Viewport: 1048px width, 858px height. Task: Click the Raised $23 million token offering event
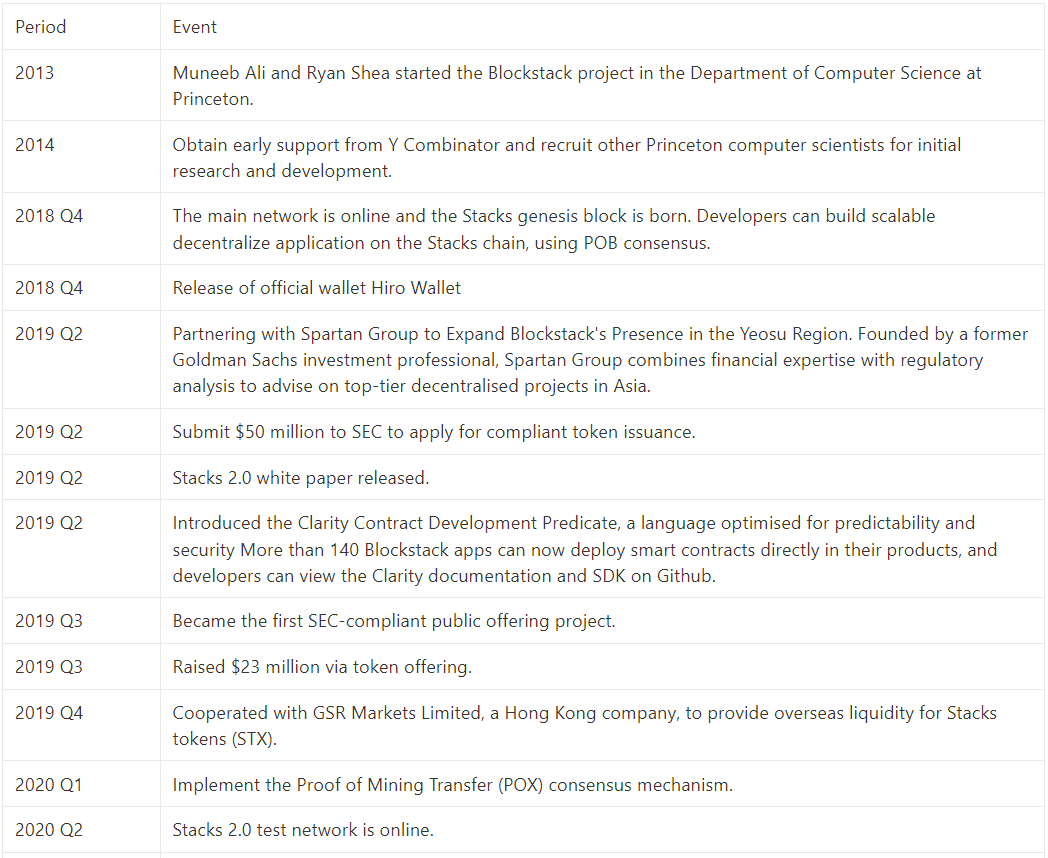pyautogui.click(x=322, y=667)
